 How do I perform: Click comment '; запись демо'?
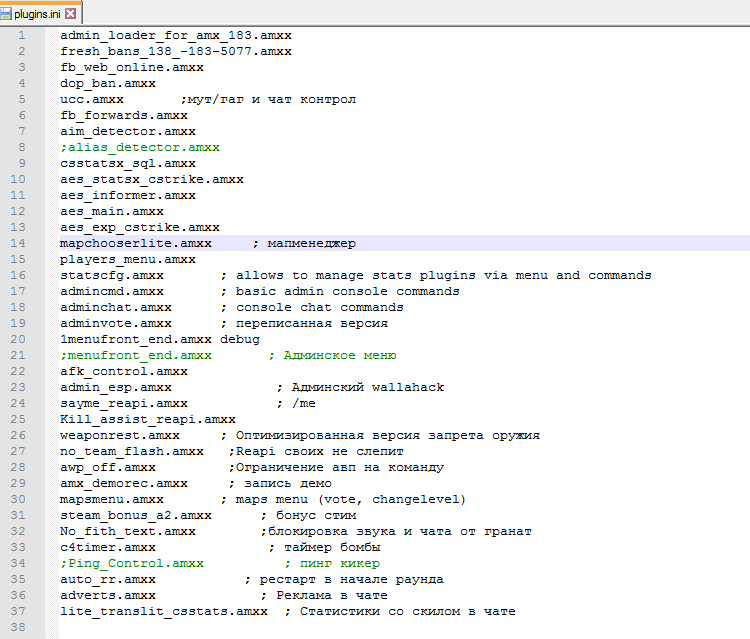point(280,484)
